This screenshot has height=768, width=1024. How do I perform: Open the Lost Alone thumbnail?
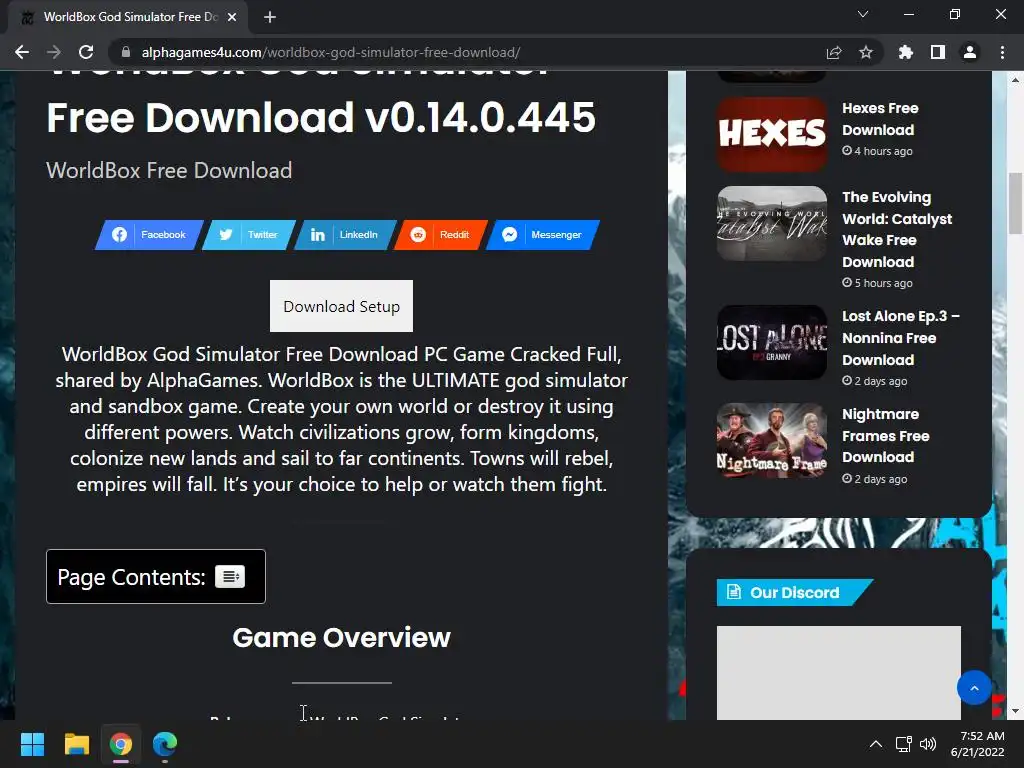[x=772, y=342]
